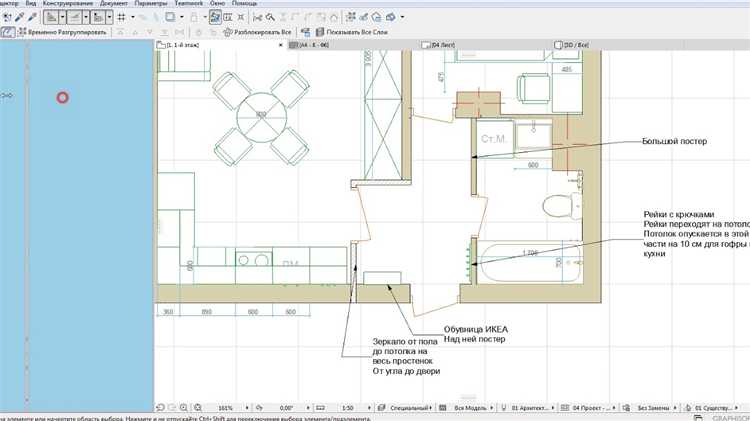Expand the ruler tool dropdown arrow
The width and height of the screenshot is (750, 421).
110,17
